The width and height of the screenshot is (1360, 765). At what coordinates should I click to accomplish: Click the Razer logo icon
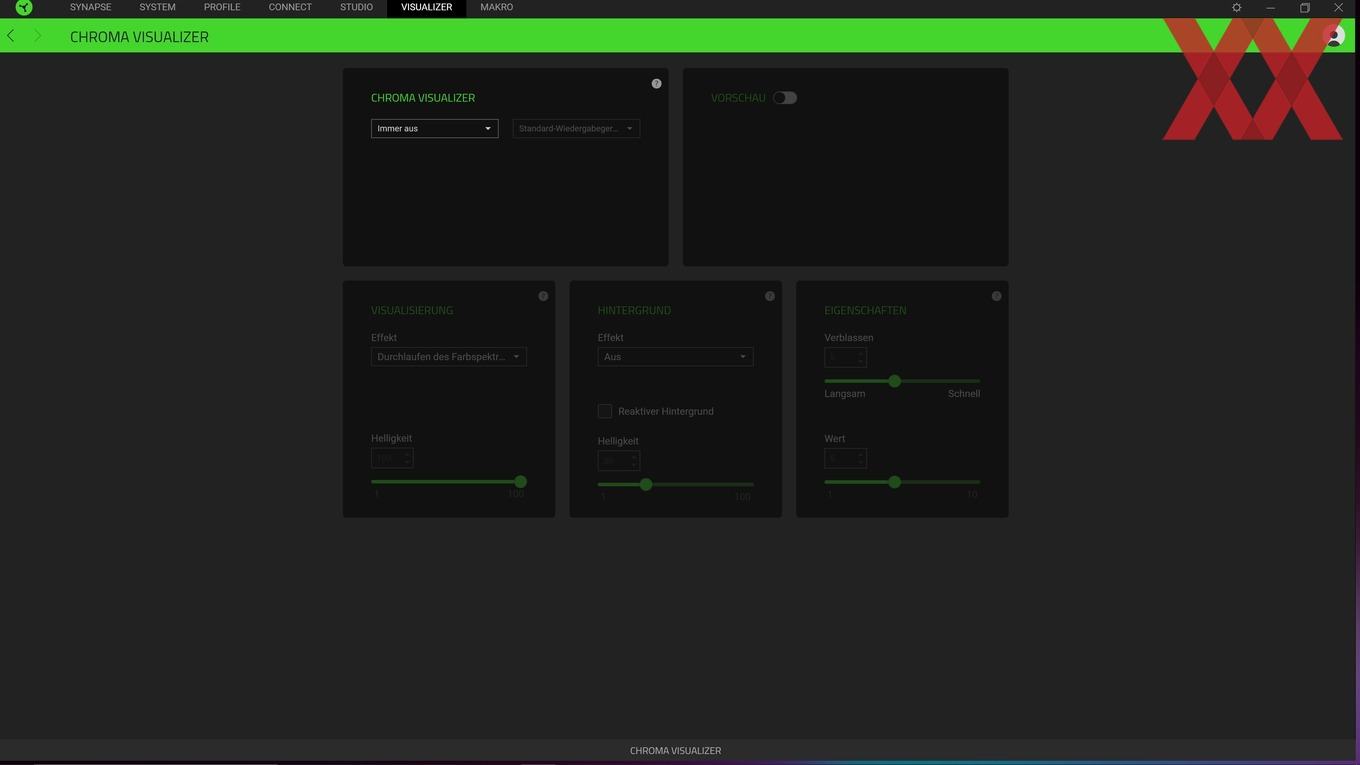coord(24,8)
